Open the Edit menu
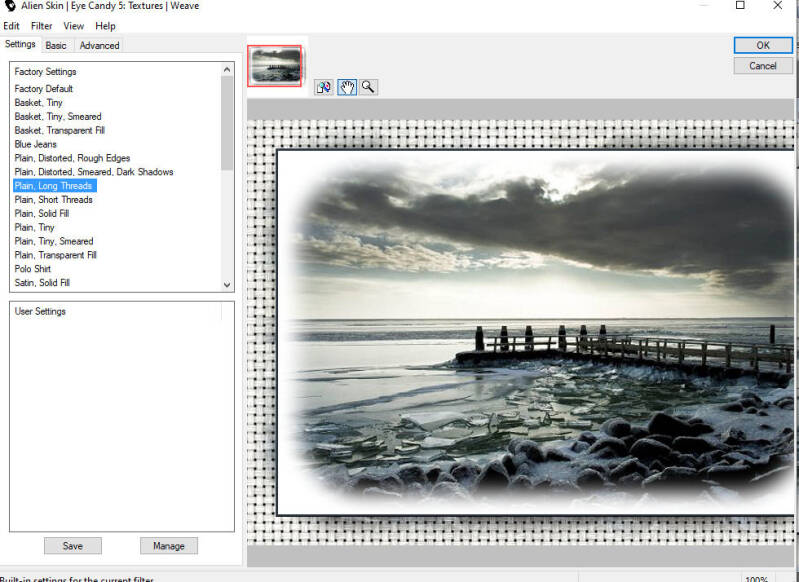The width and height of the screenshot is (799, 582). click(11, 26)
